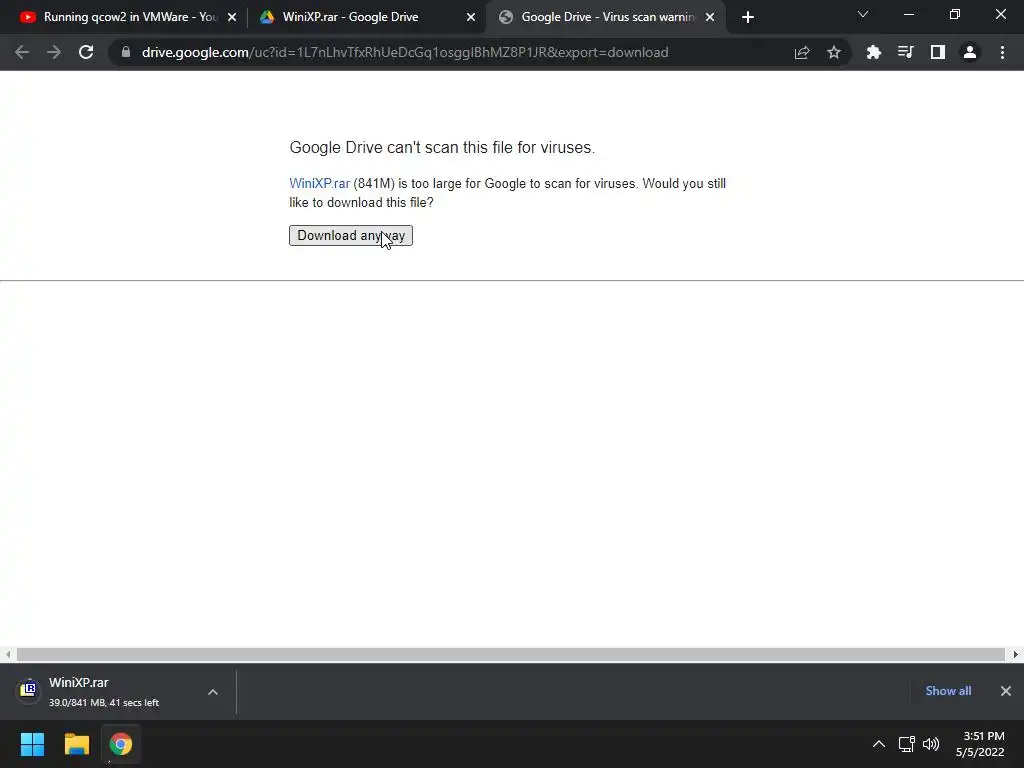The width and height of the screenshot is (1024, 768).
Task: Toggle the Chrome side panel icon
Action: 938,52
